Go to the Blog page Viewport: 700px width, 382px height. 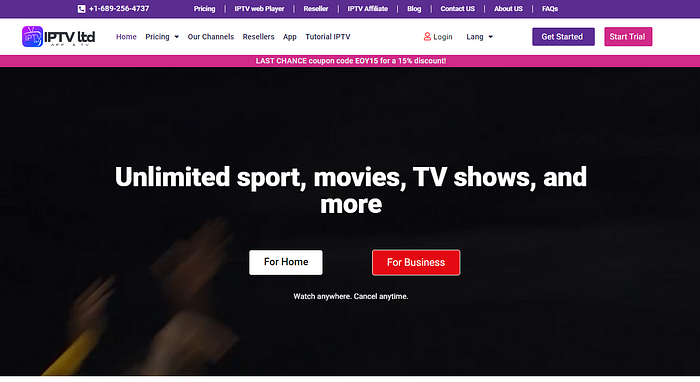coord(414,9)
